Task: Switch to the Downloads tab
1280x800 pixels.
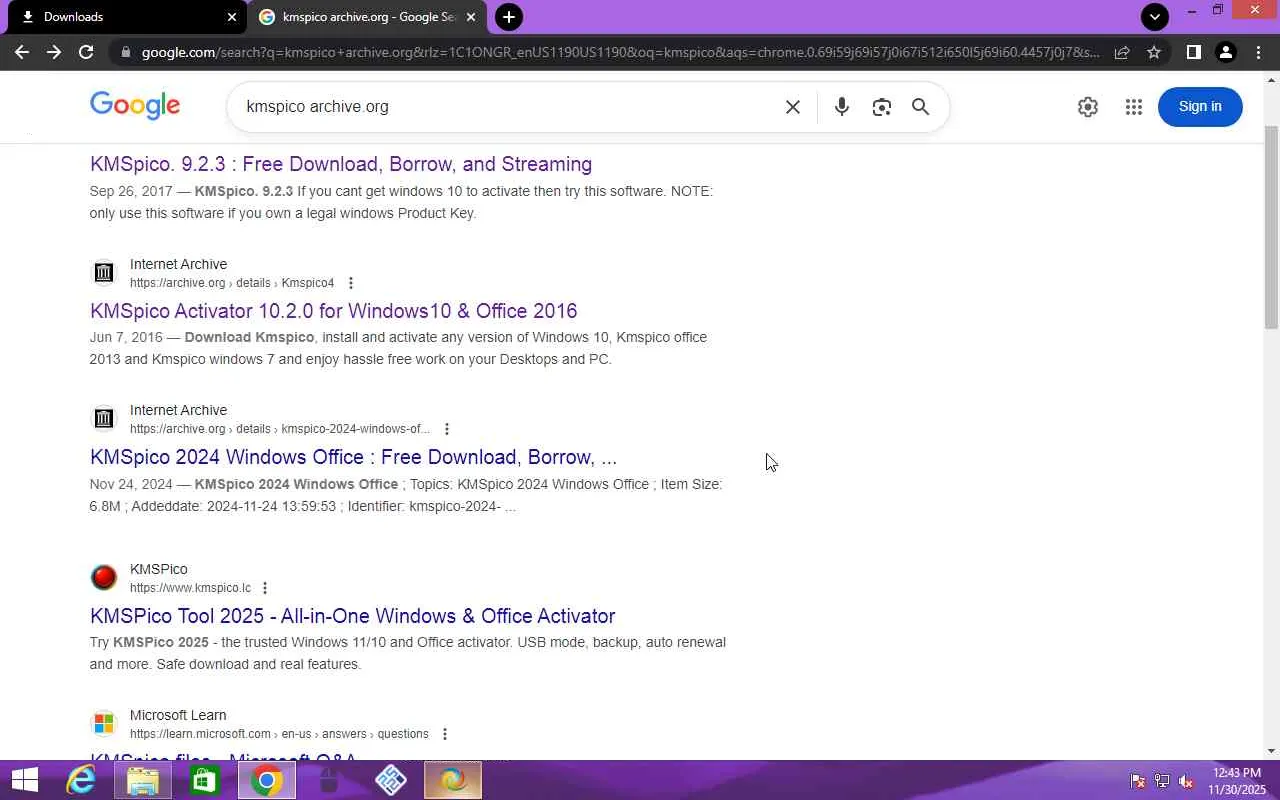Action: [x=125, y=17]
